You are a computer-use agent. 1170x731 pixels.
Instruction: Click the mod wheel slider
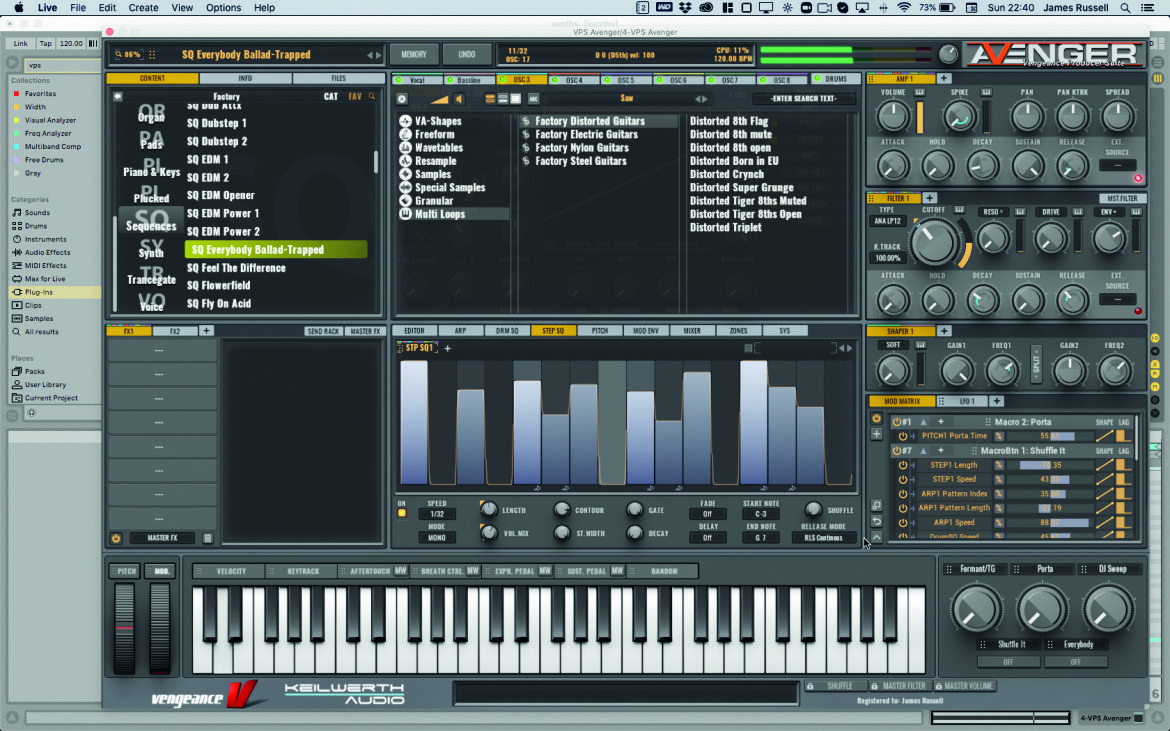click(160, 628)
